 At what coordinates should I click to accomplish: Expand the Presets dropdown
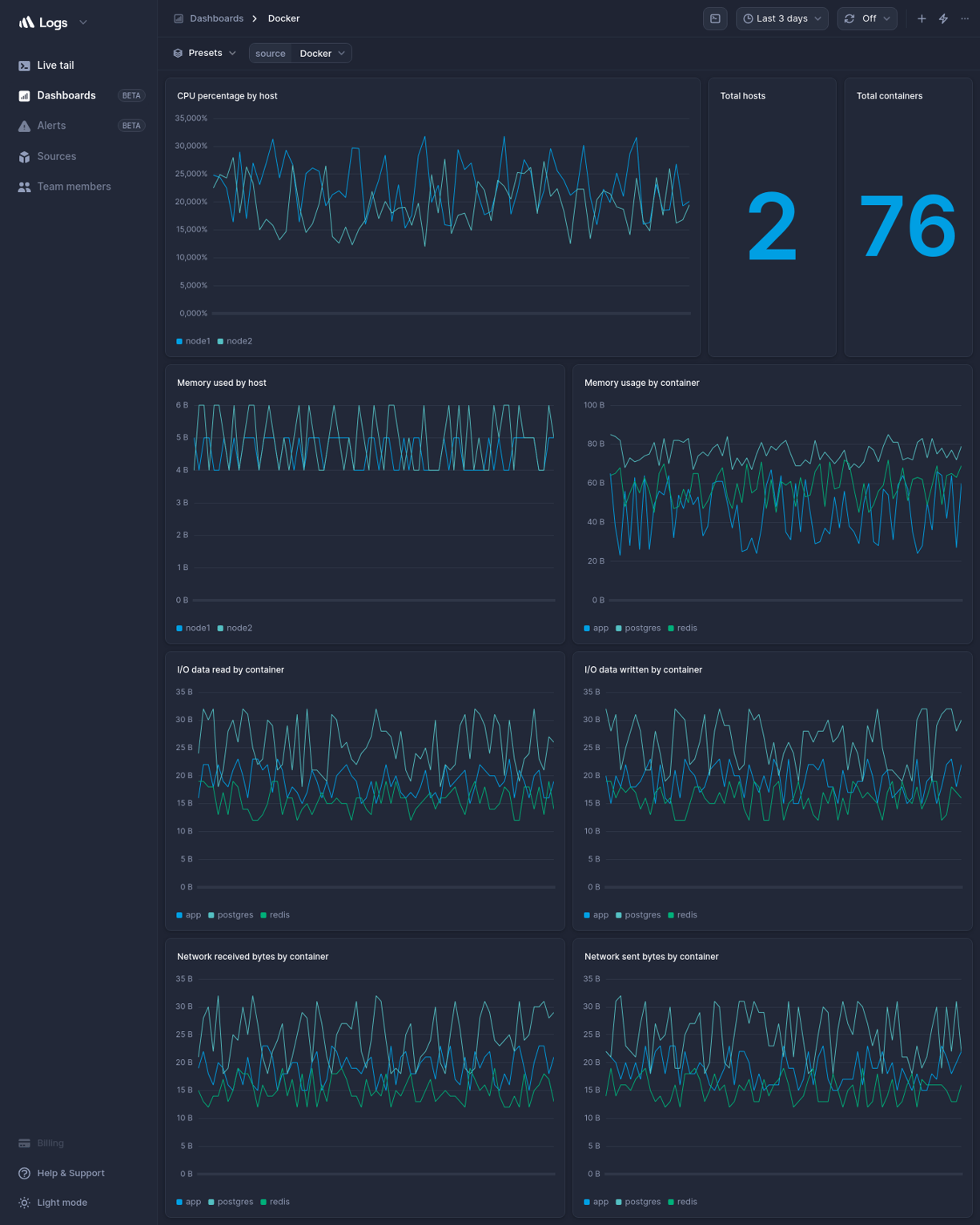pyautogui.click(x=204, y=53)
